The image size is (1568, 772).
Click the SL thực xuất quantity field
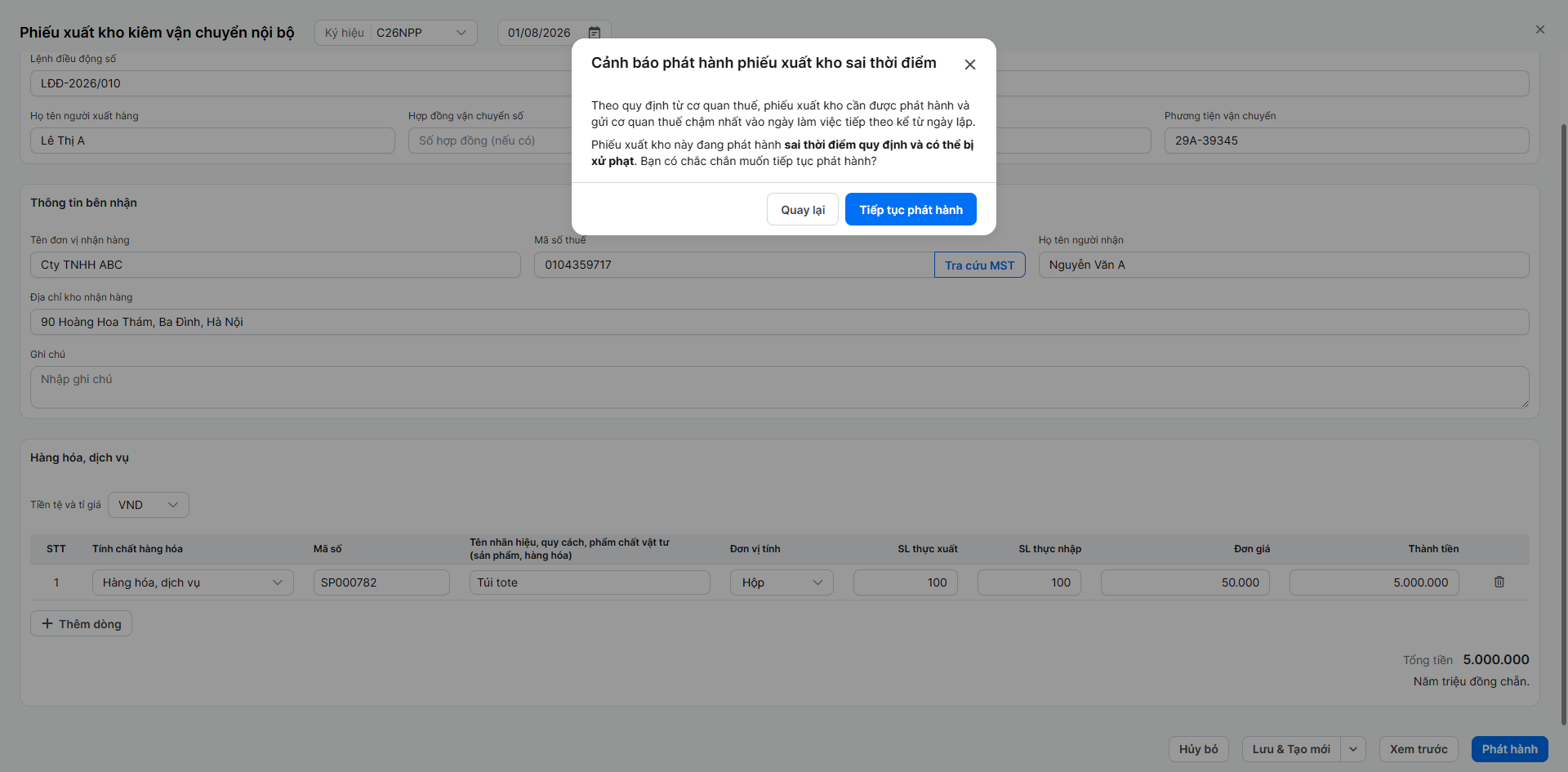point(906,582)
